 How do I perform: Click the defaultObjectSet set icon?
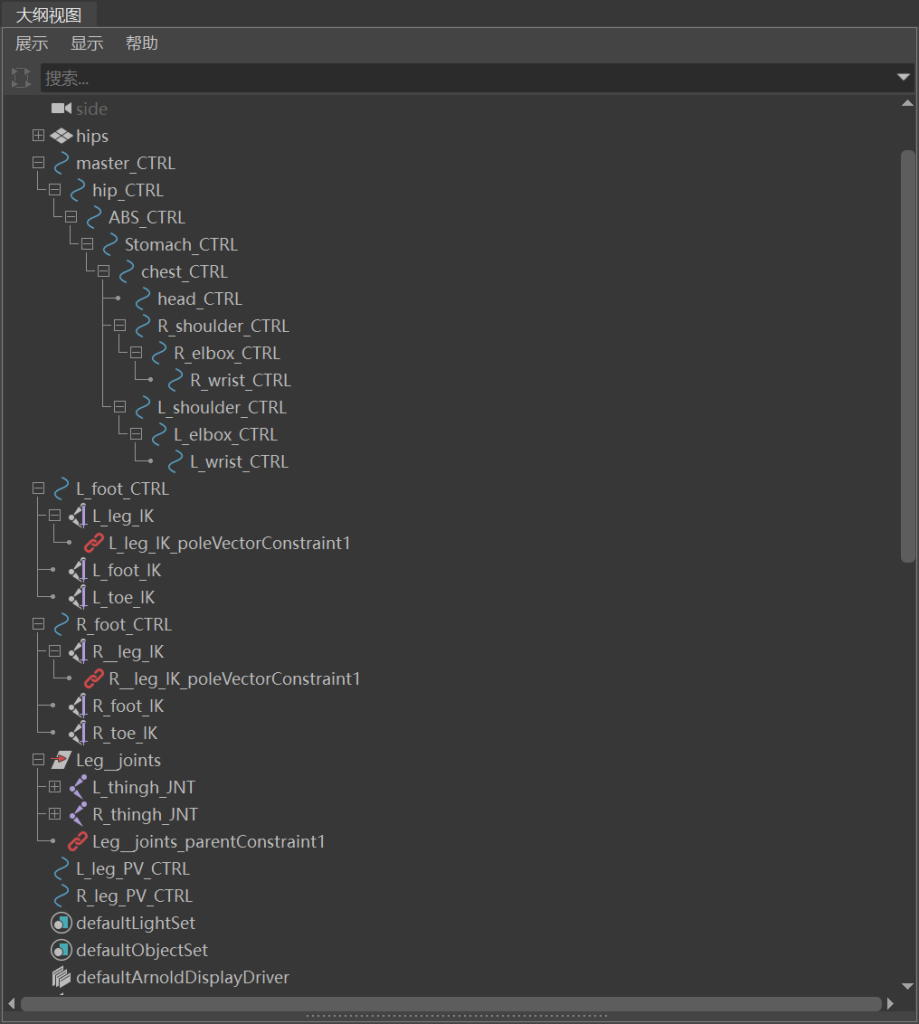61,950
